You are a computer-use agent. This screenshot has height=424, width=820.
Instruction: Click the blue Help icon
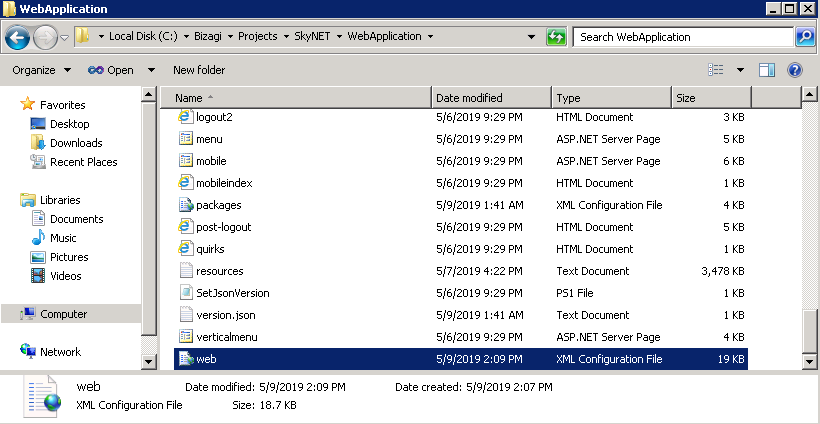click(794, 70)
